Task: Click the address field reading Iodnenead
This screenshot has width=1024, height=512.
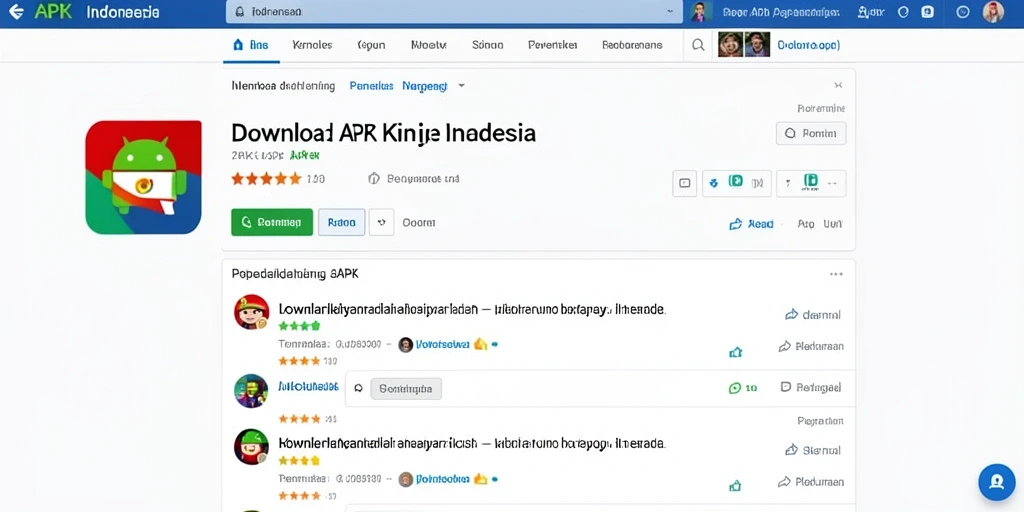Action: coord(455,12)
